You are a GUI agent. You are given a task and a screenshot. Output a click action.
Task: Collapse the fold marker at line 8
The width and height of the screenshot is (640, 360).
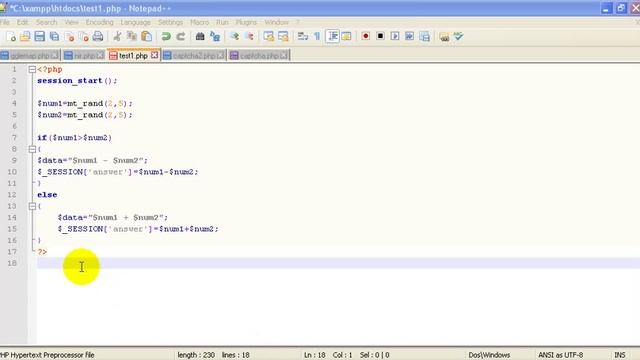(x=32, y=149)
